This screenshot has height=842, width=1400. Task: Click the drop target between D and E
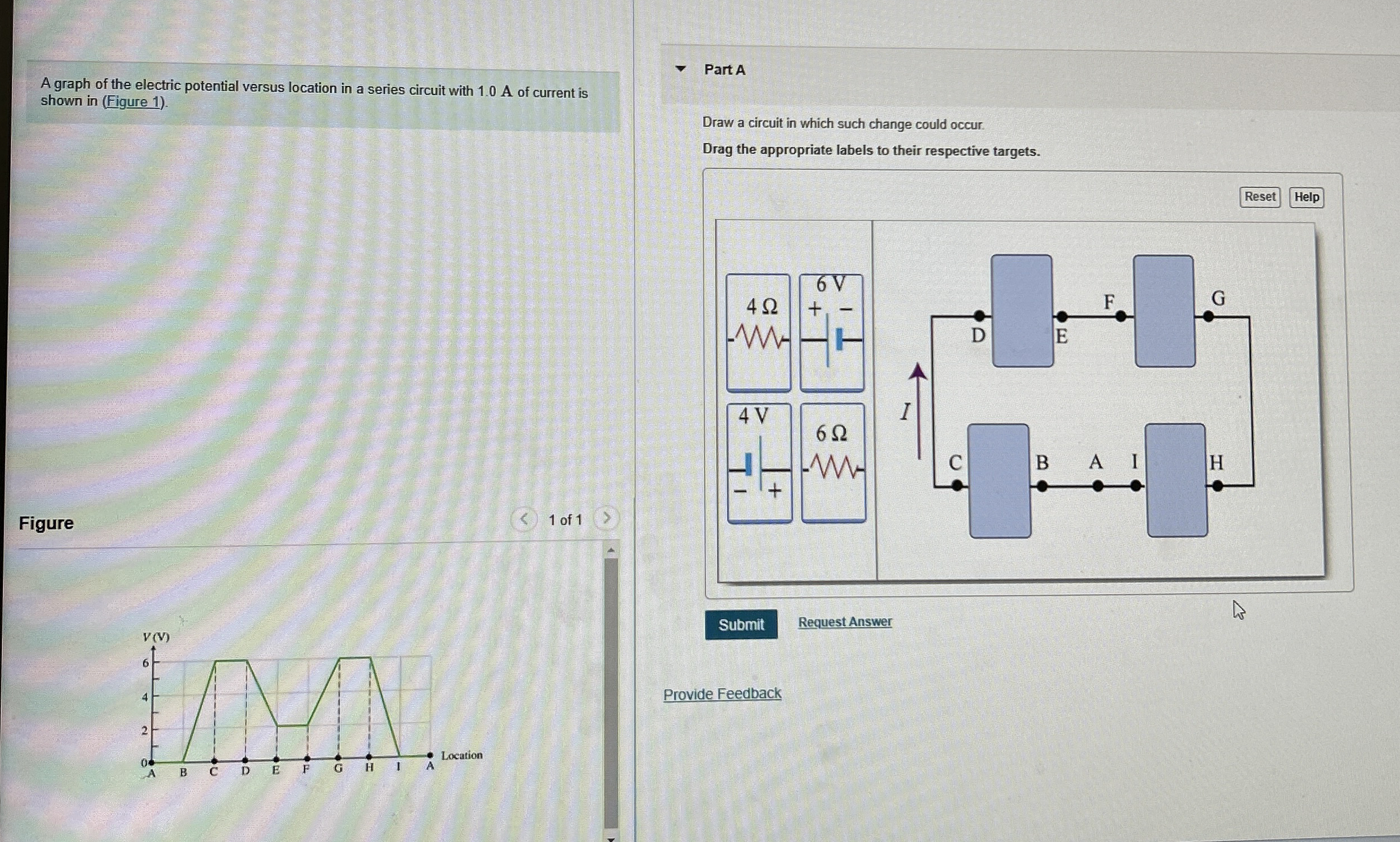click(x=1021, y=311)
